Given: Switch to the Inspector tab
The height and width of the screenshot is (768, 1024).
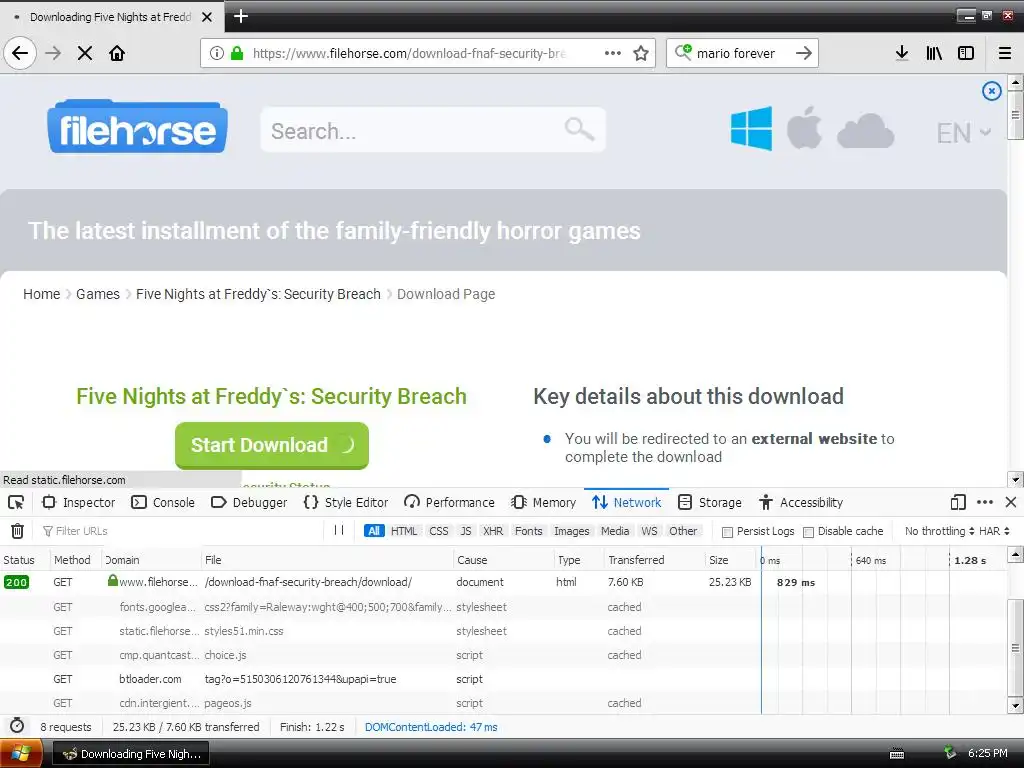Looking at the screenshot, I should click(78, 502).
